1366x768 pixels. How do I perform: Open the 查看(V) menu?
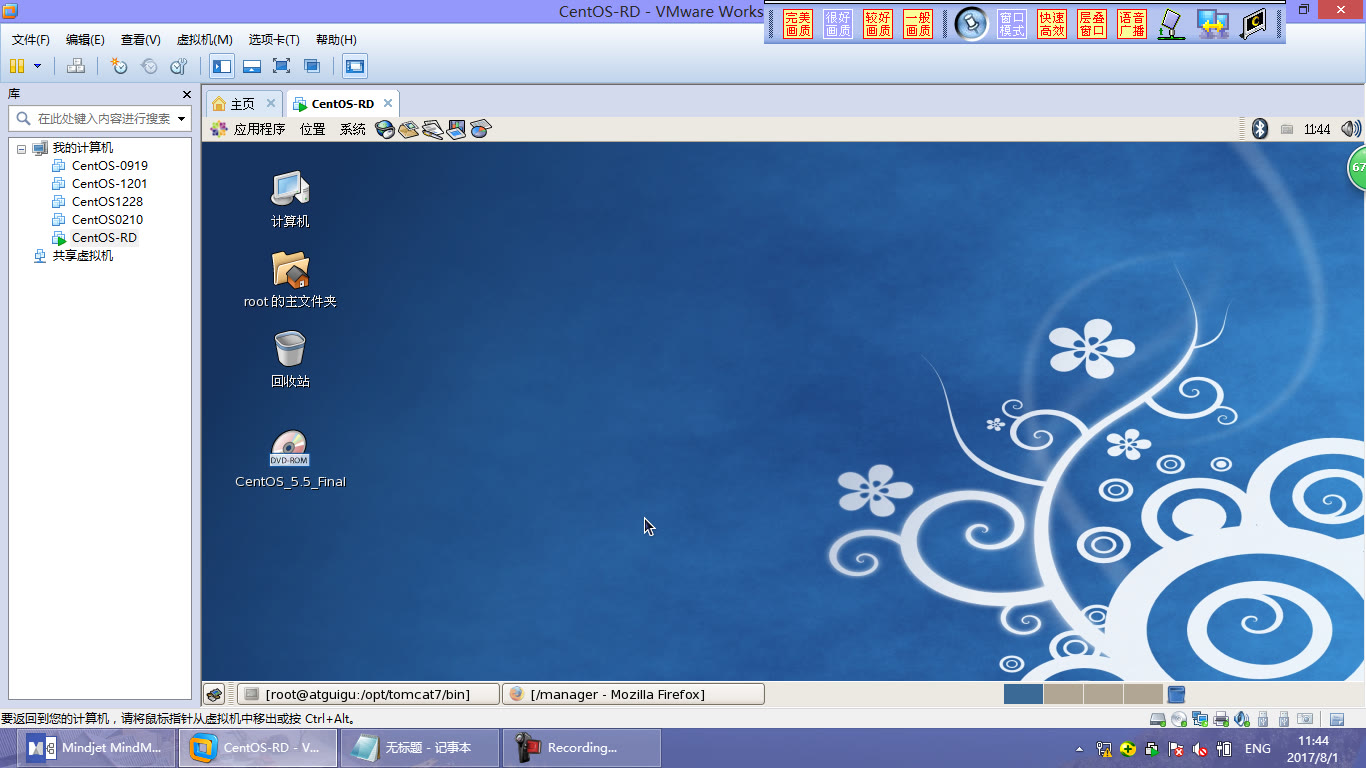point(141,40)
